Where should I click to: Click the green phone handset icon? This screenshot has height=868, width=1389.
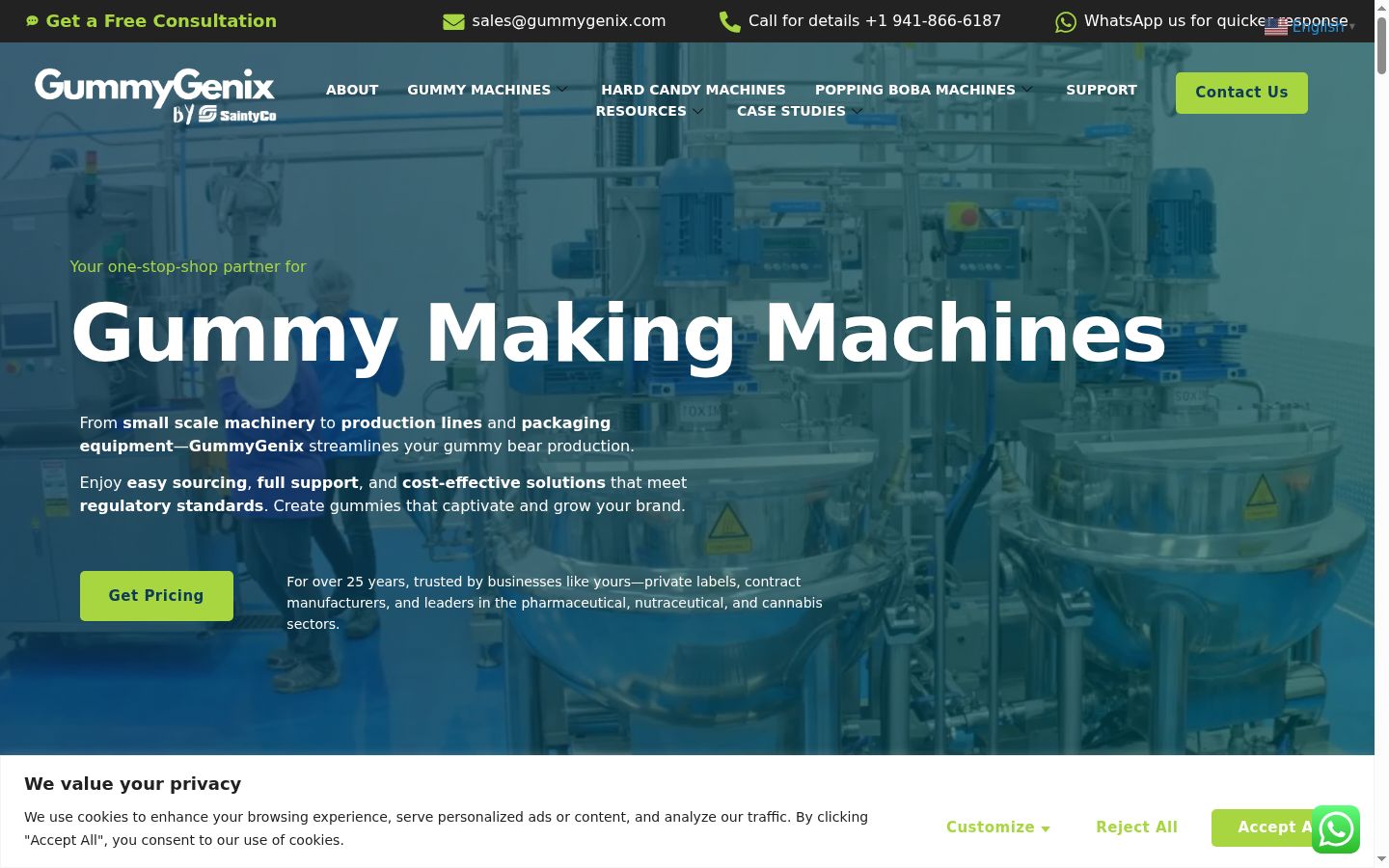coord(730,21)
